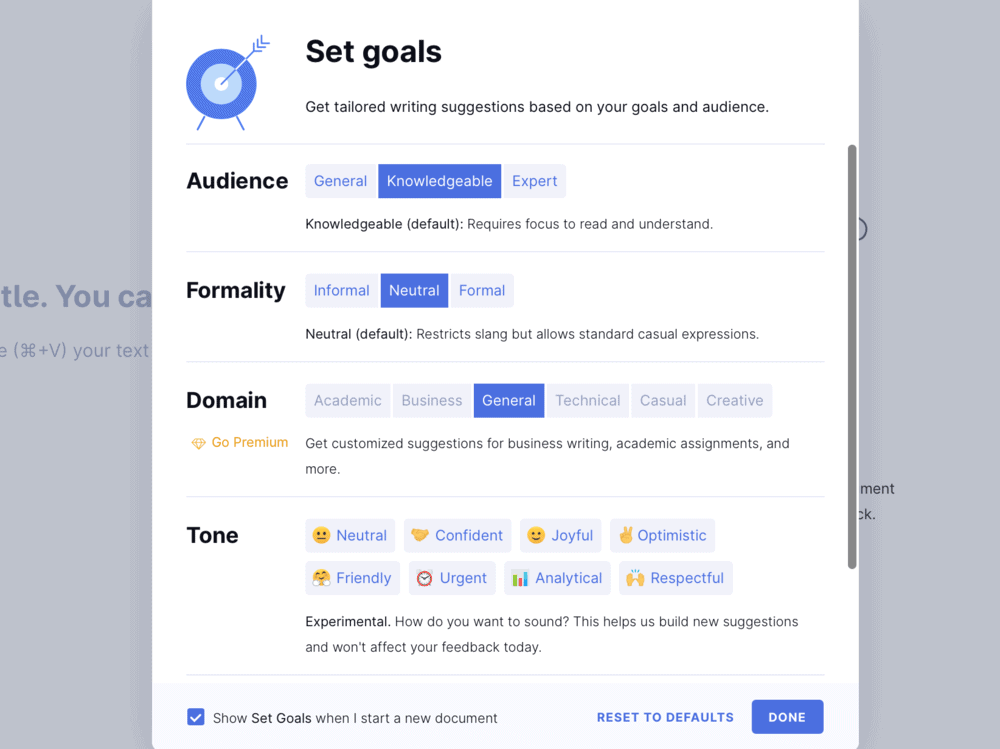The image size is (1000, 749).
Task: Click the dialog's vertical scrollbar
Action: (852, 357)
